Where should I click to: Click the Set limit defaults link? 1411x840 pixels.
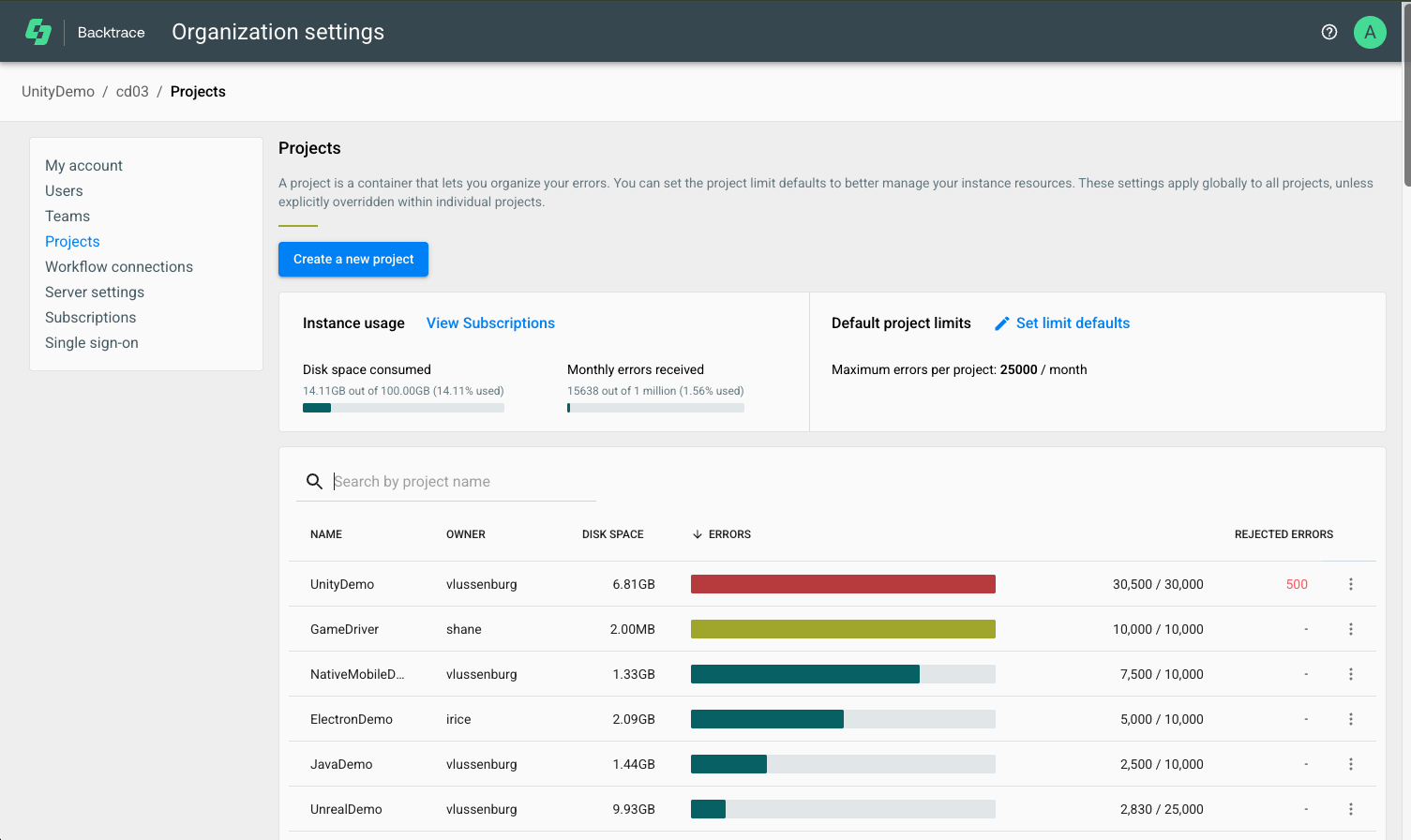[1073, 322]
